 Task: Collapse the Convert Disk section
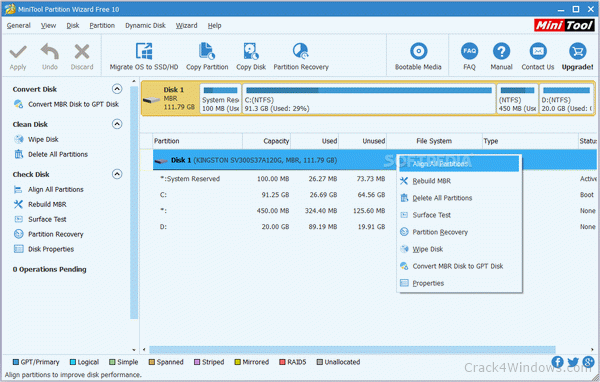point(117,89)
